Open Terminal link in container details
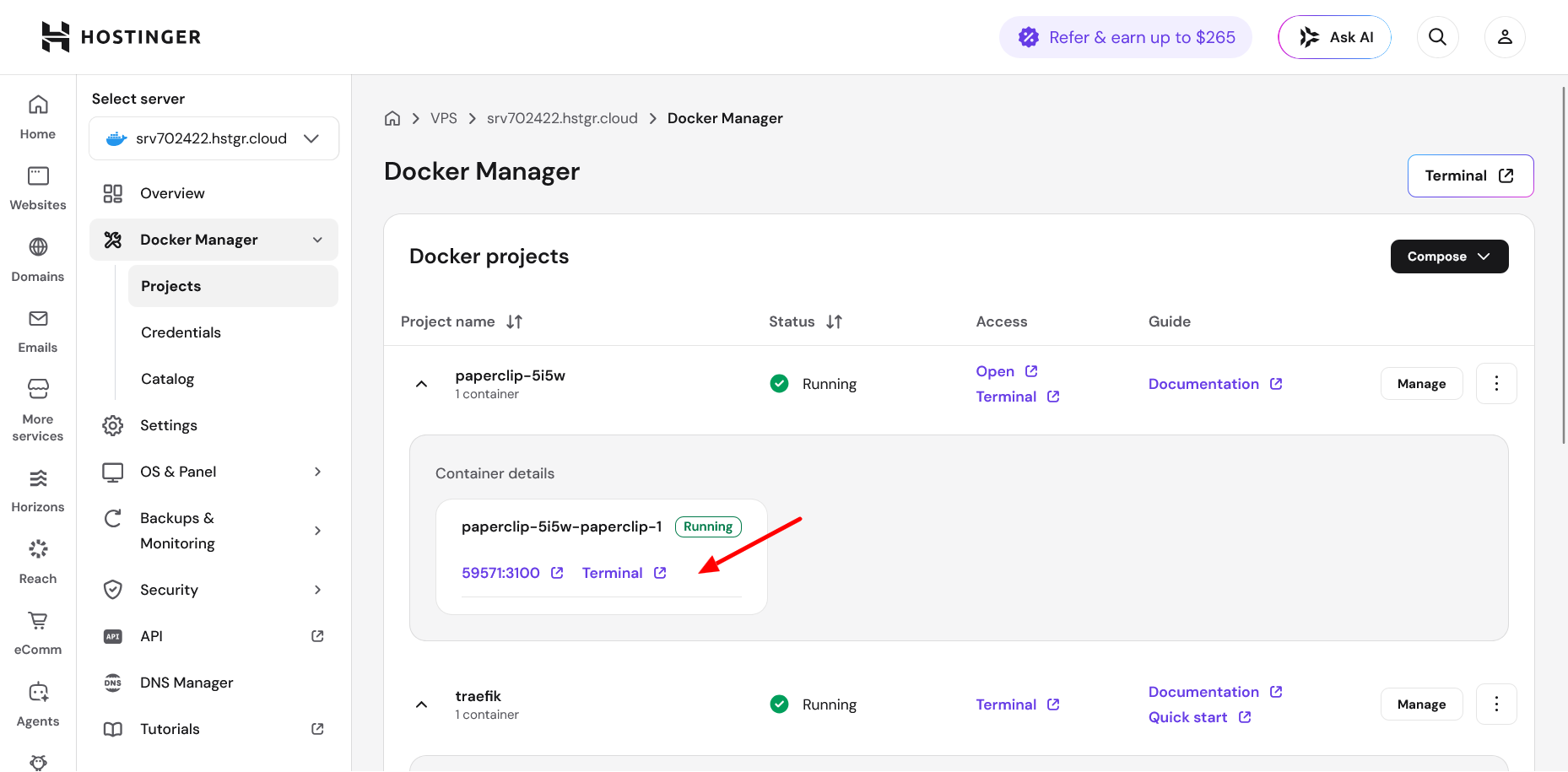The width and height of the screenshot is (1568, 772). [x=624, y=573]
